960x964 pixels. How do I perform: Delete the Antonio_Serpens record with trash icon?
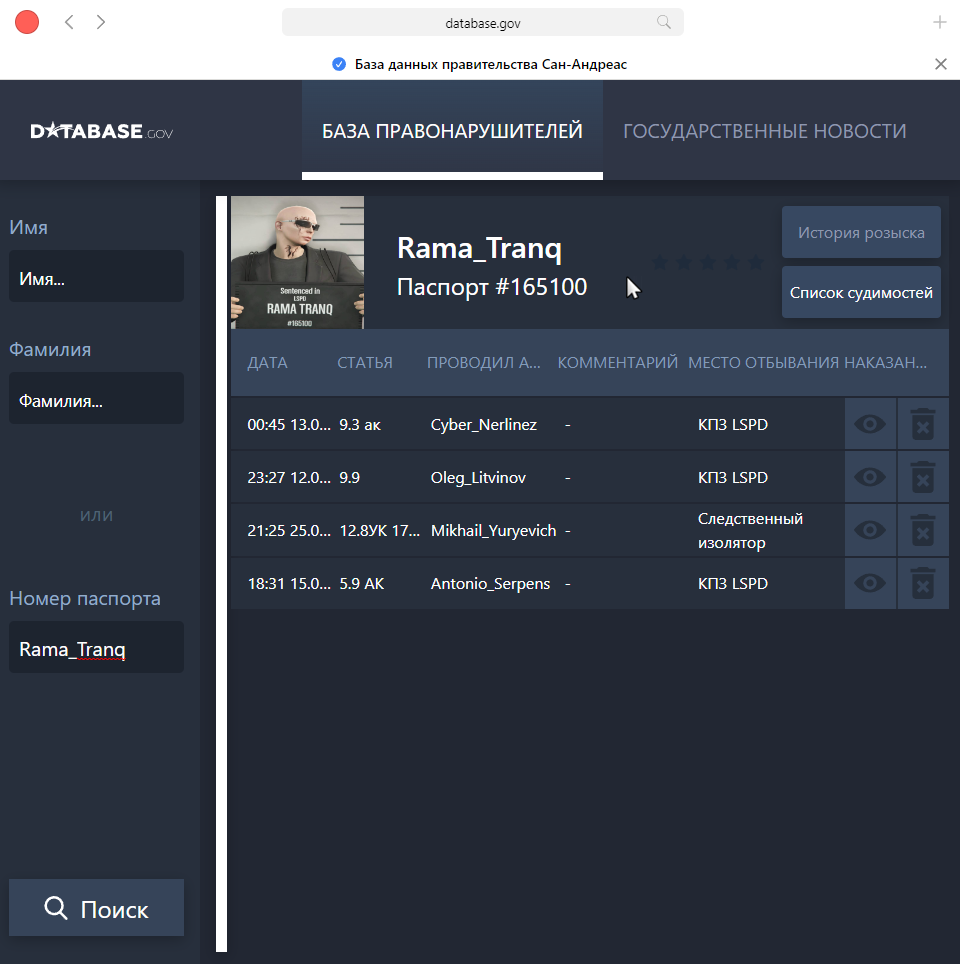click(x=923, y=583)
